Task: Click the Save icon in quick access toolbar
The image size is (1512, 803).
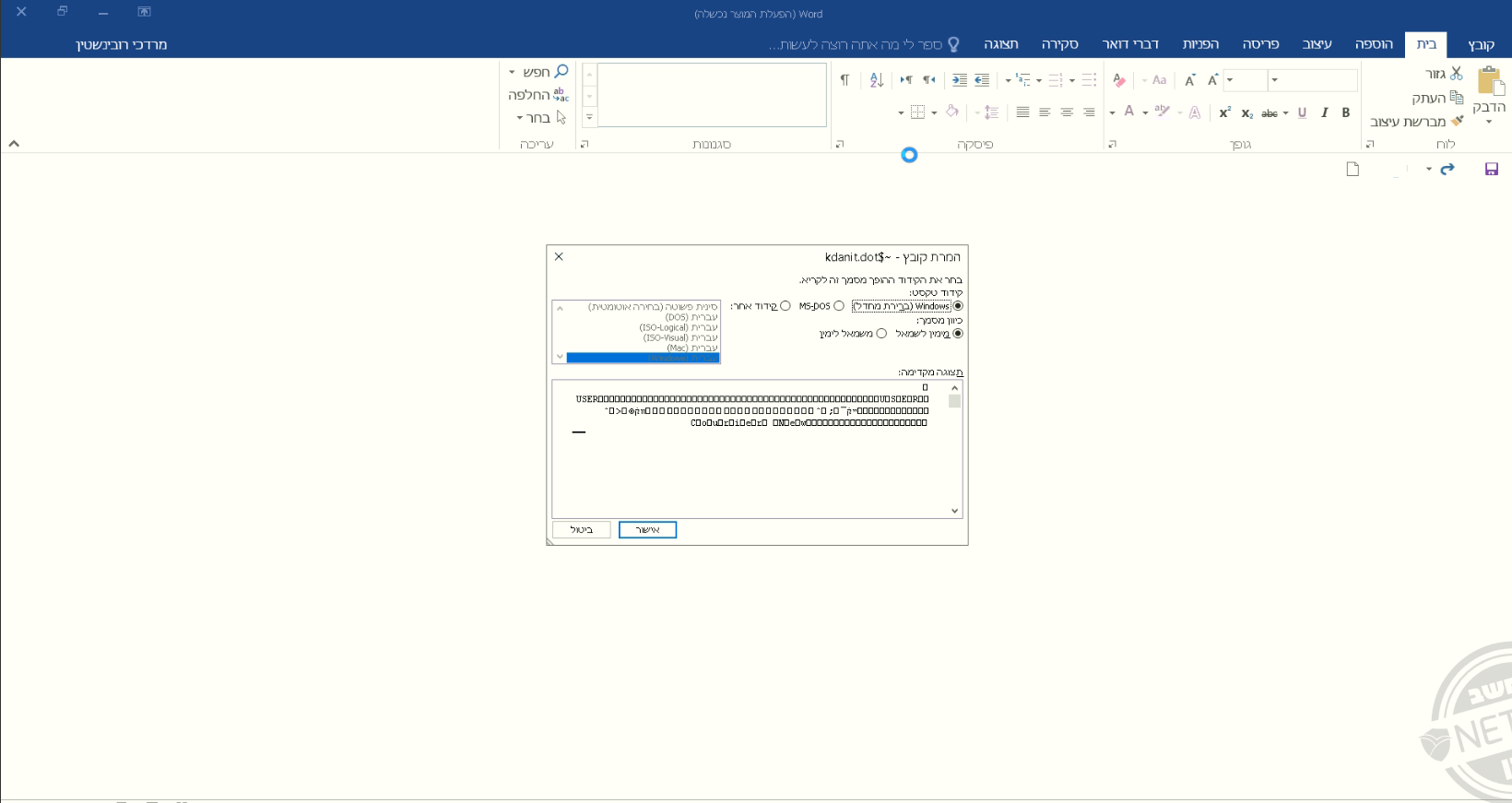Action: click(x=1492, y=169)
